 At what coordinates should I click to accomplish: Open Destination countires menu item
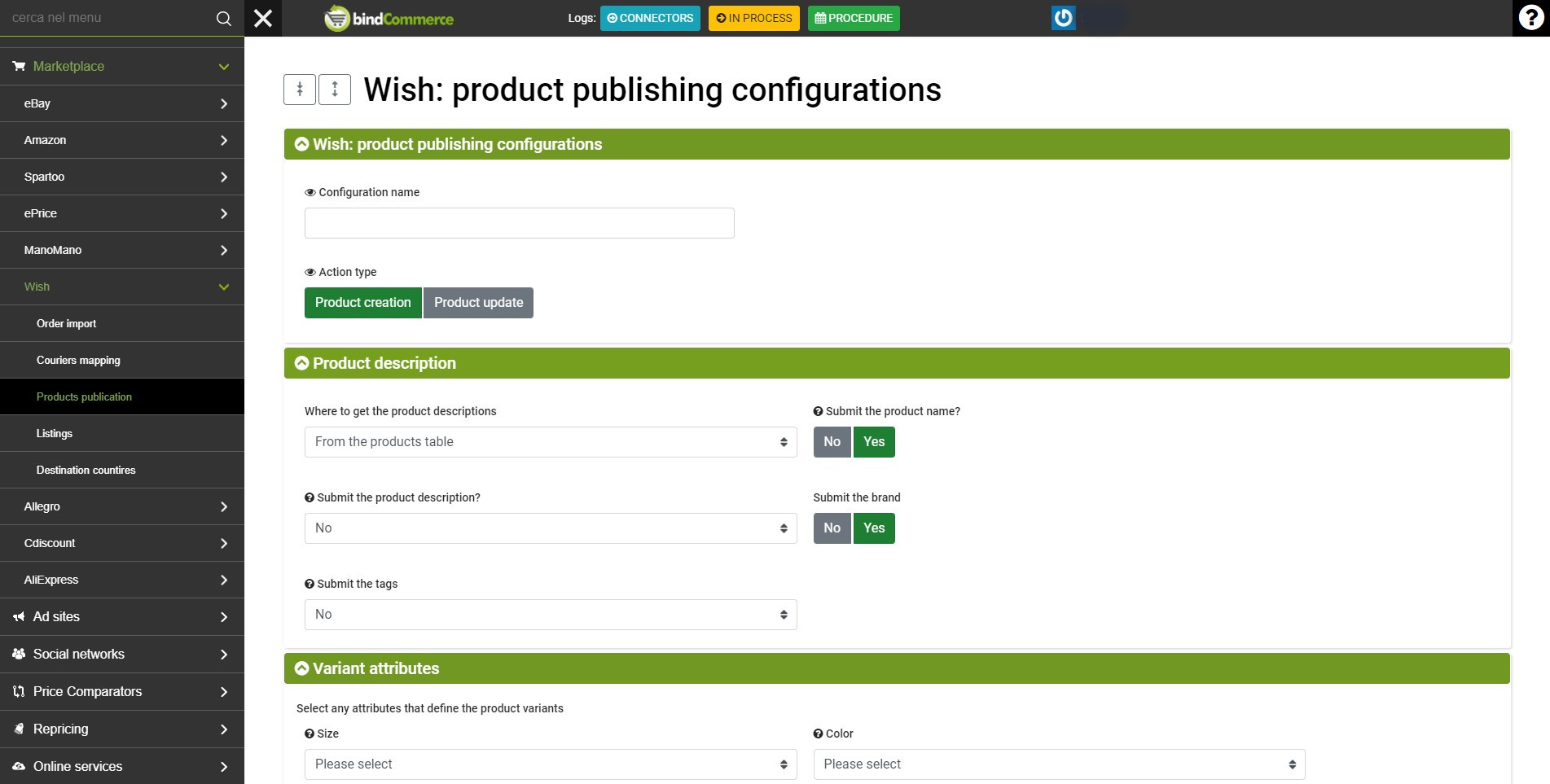click(x=122, y=470)
